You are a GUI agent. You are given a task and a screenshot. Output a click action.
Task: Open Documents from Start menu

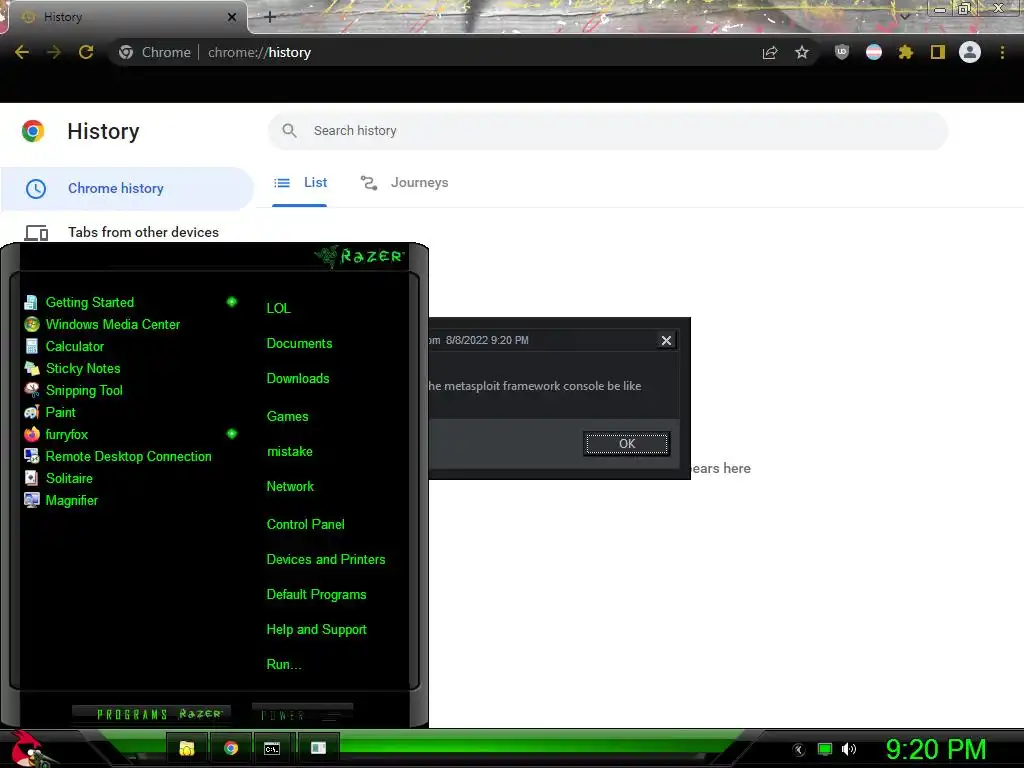coord(299,344)
